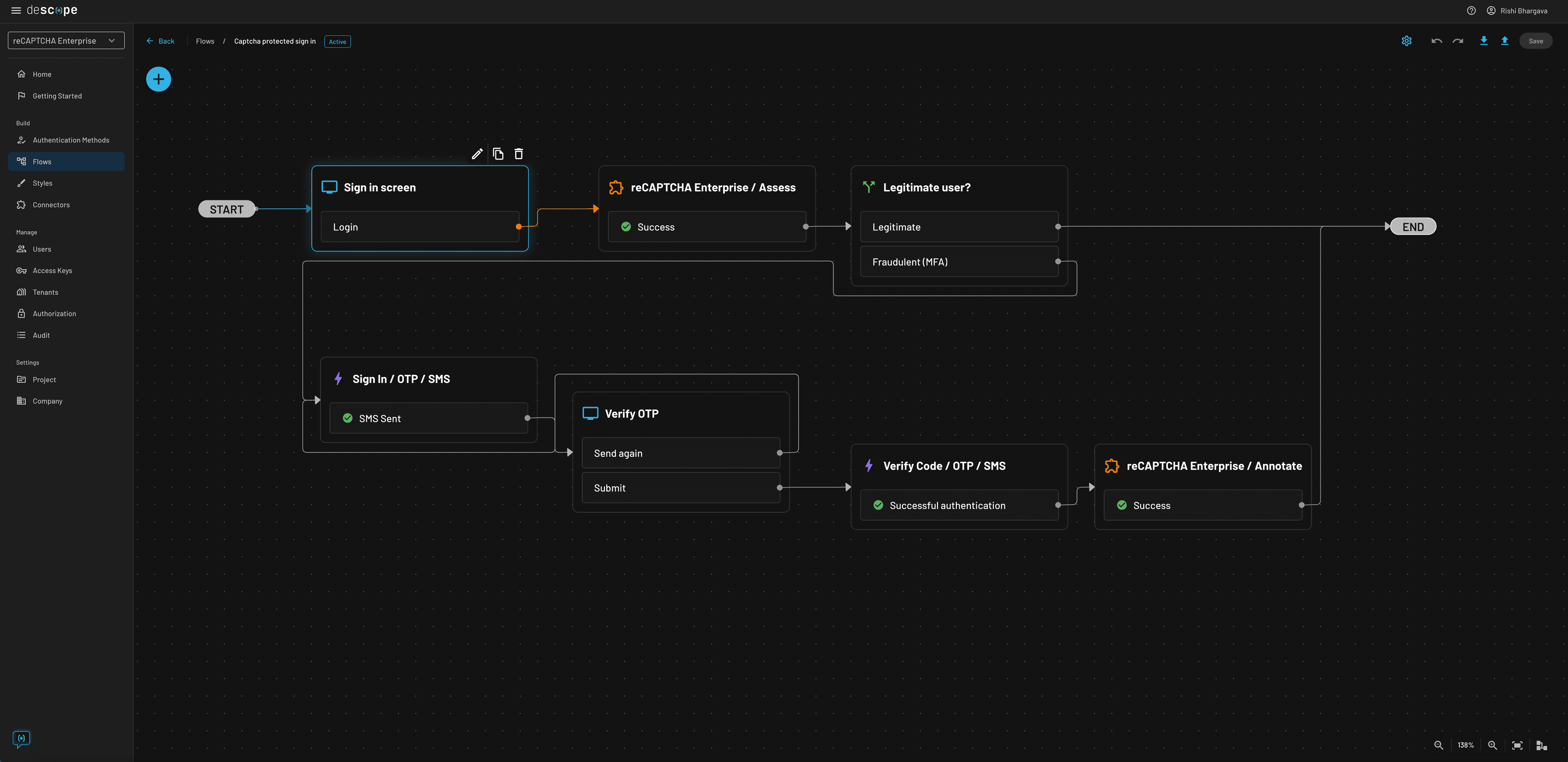Zoom in the flow canvas
This screenshot has width=1568, height=762.
click(1492, 745)
